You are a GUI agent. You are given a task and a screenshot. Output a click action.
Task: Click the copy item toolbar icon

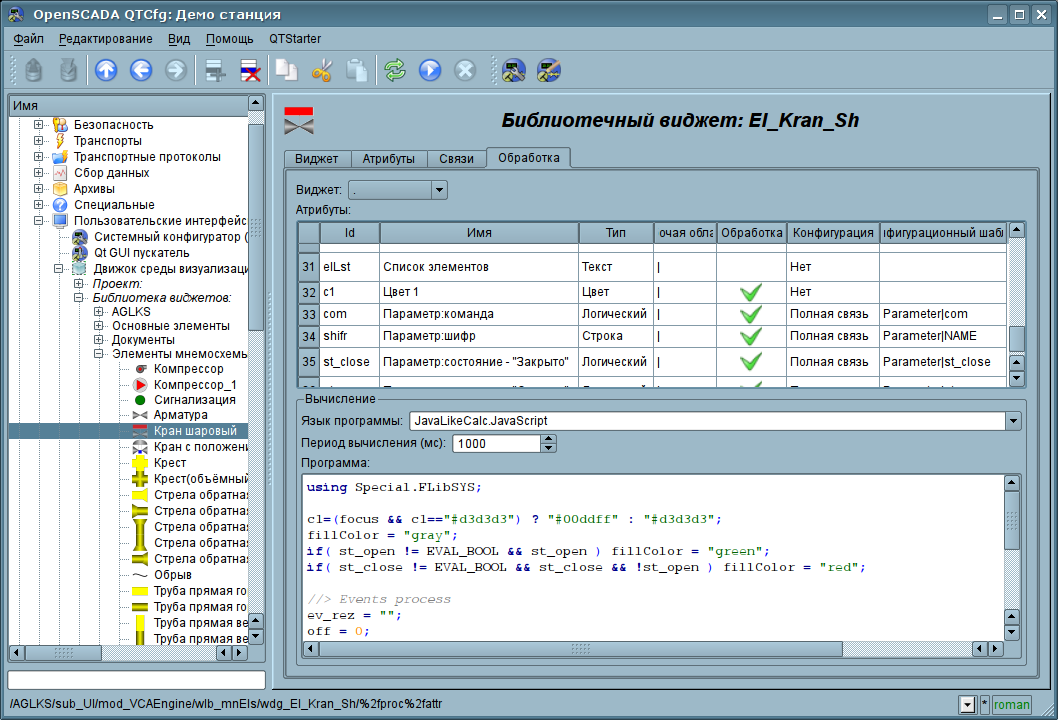[287, 70]
